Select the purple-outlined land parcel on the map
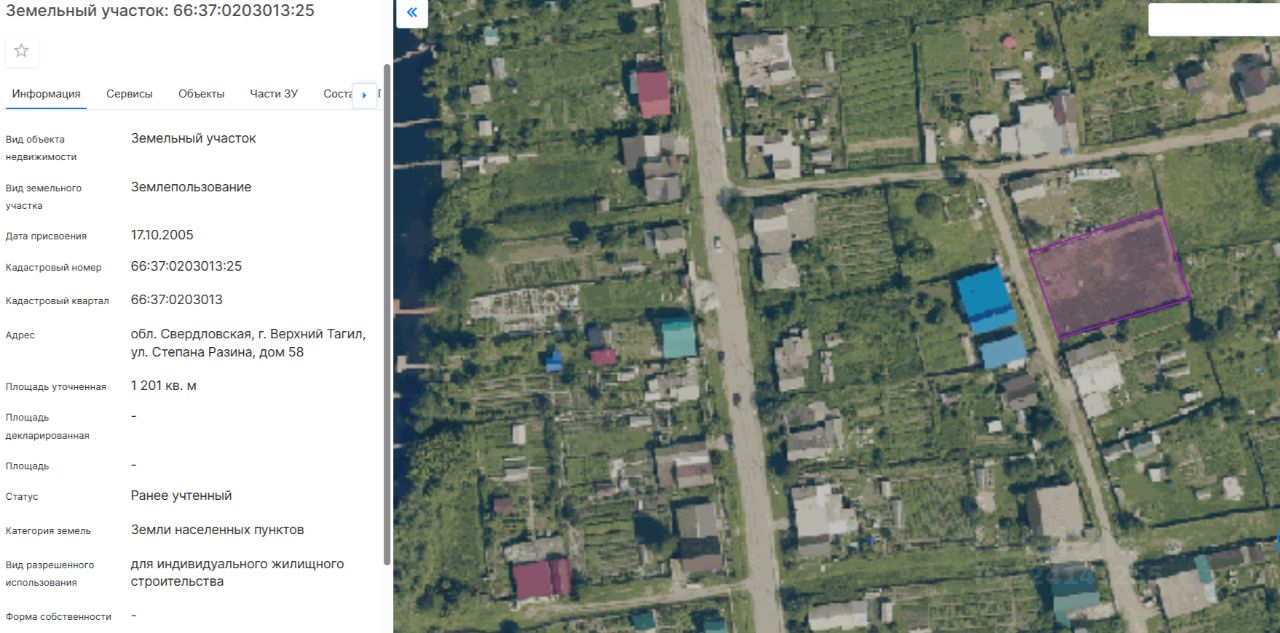Viewport: 1280px width, 633px height. (x=1109, y=273)
